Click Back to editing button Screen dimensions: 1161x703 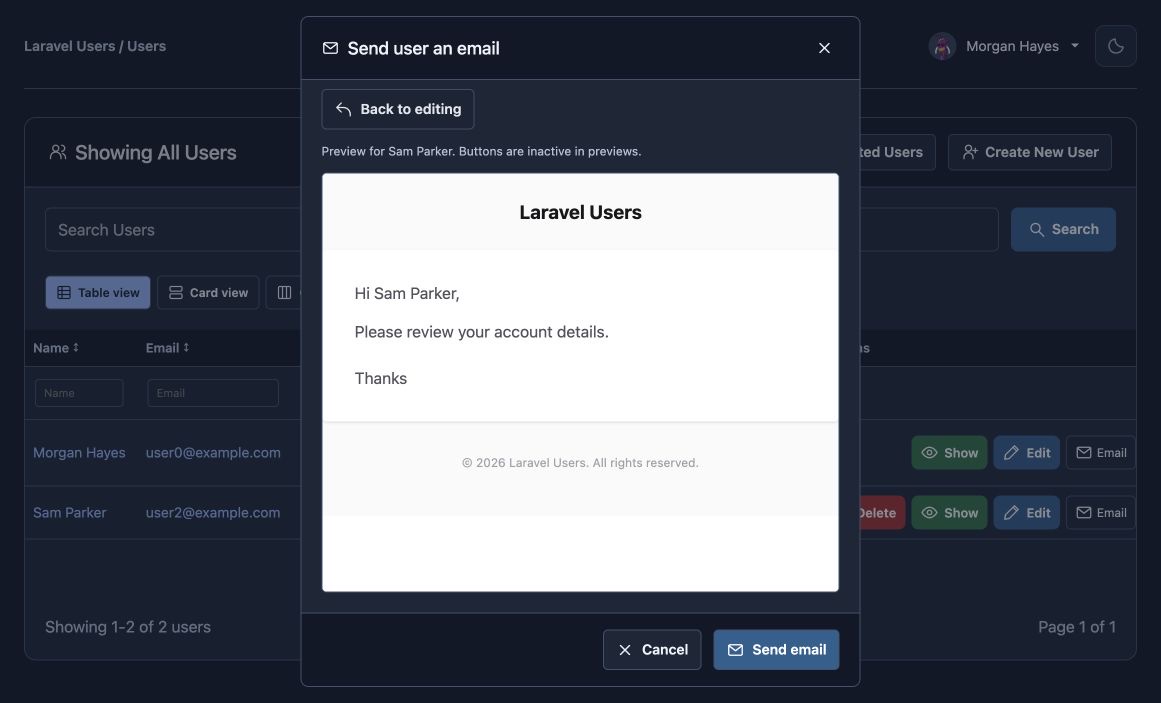pos(398,109)
